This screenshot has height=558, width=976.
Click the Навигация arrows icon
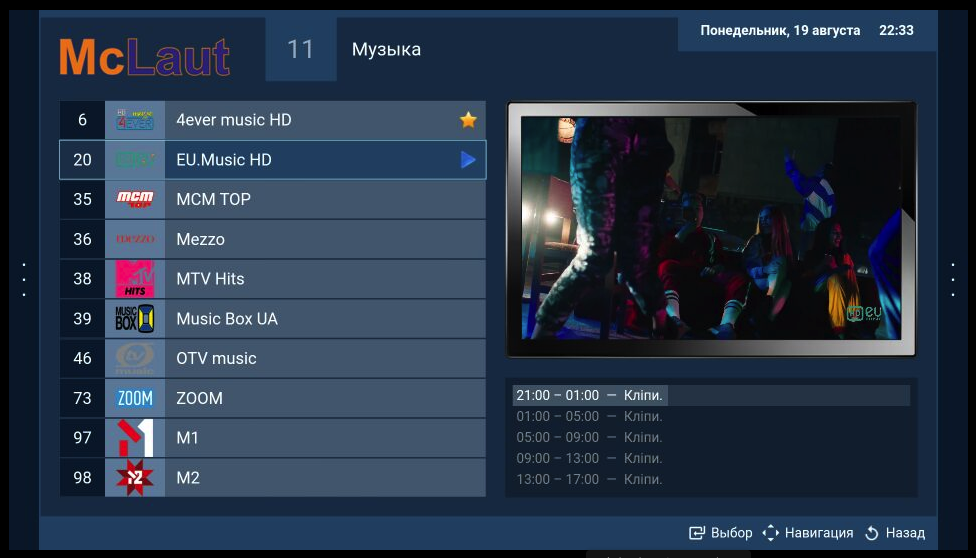click(x=771, y=532)
